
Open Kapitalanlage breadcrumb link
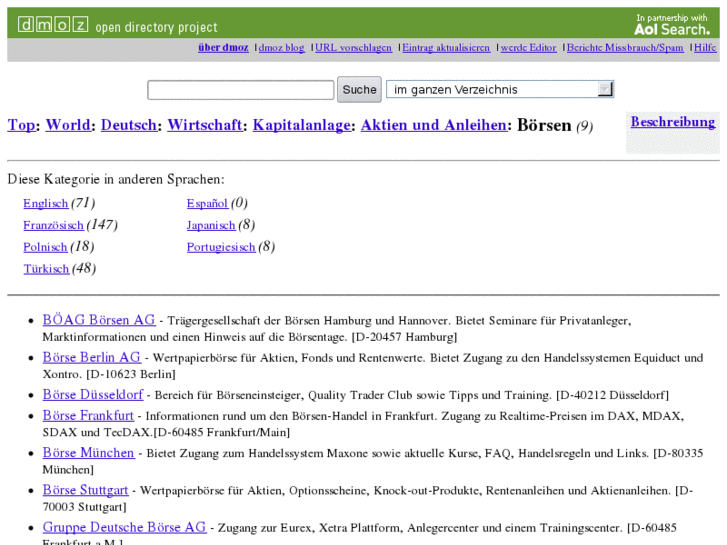pyautogui.click(x=302, y=125)
